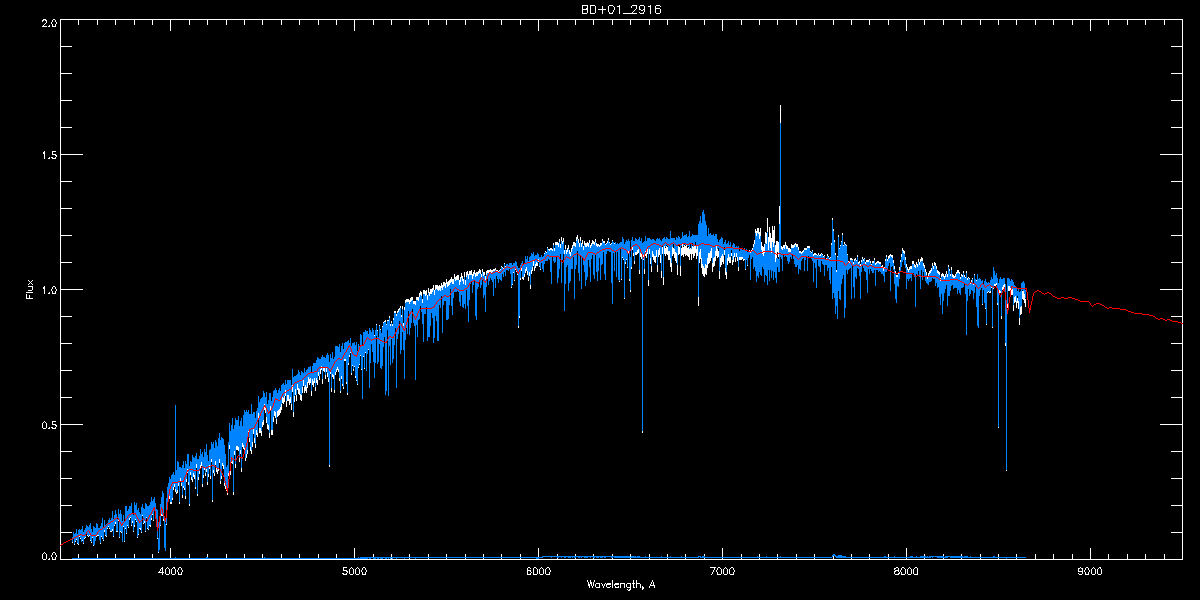Viewport: 1200px width, 600px height.
Task: Click the 1.0 tick label on flux axis
Action: [47, 290]
